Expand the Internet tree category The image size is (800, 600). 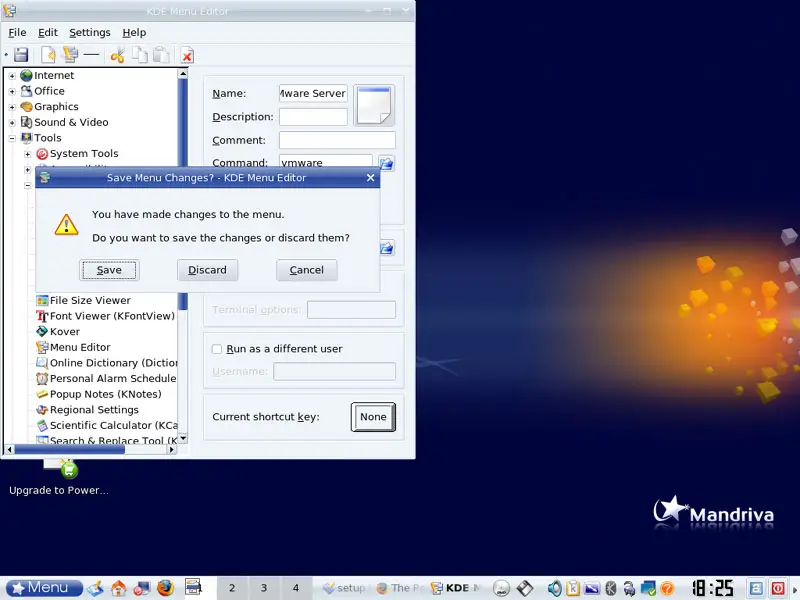(x=12, y=76)
